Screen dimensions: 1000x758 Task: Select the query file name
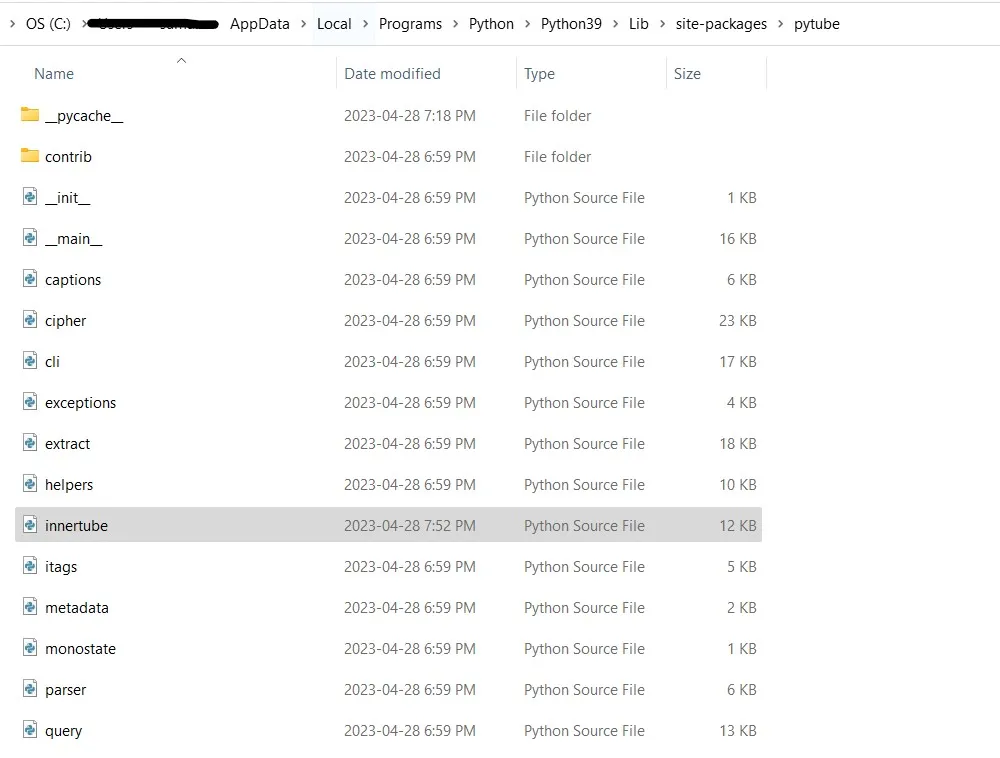(x=63, y=731)
